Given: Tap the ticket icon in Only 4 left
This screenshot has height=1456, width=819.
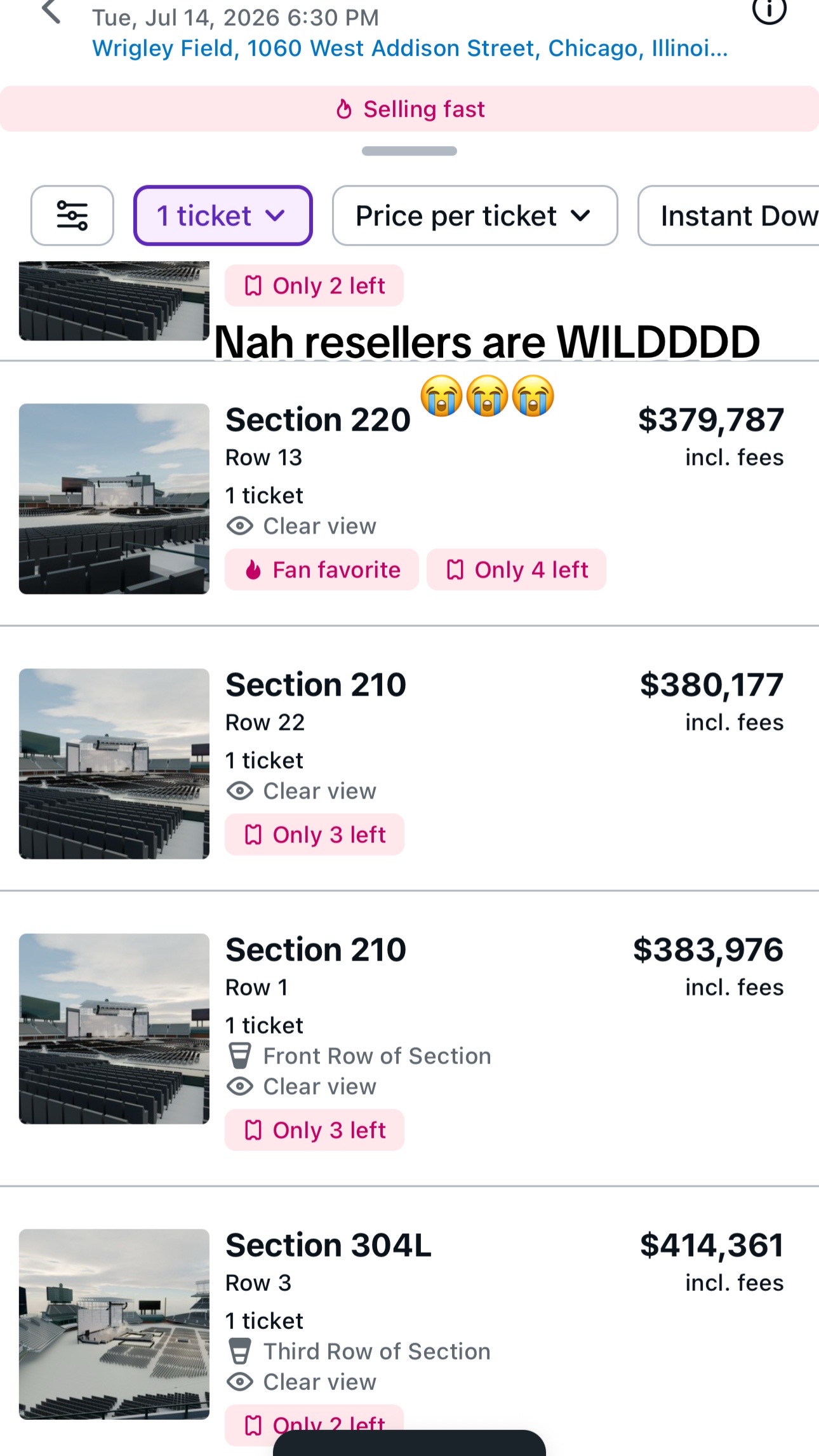Looking at the screenshot, I should tap(455, 570).
